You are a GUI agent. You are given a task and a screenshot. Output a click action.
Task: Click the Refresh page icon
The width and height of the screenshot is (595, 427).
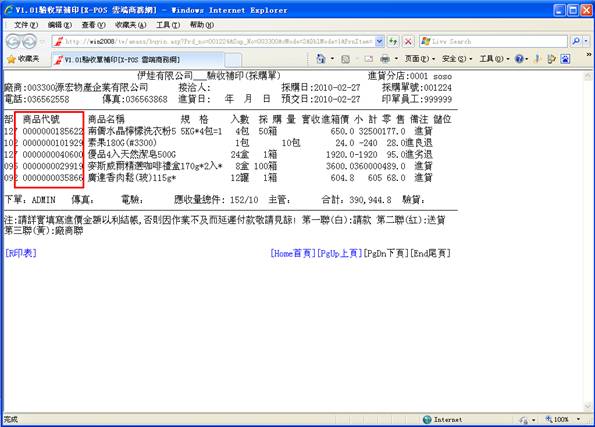[394, 41]
